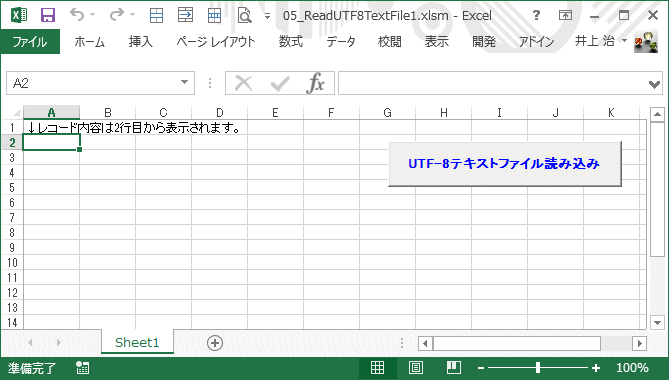This screenshot has height=380, width=669.
Task: Open the ファイル tab
Action: 30,42
